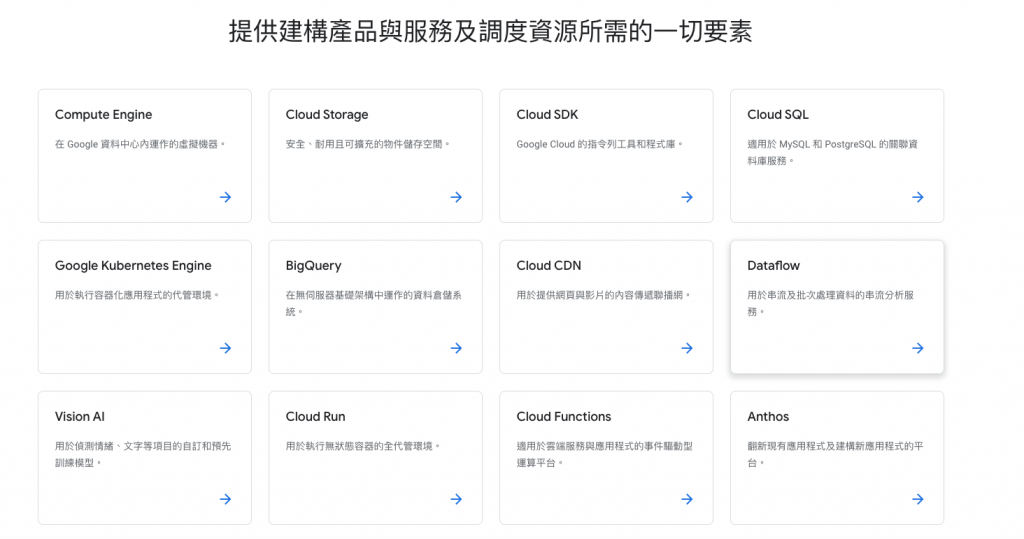Screen dimensions: 1024x539
Task: Click the description text under Cloud CDN
Action: click(603, 295)
